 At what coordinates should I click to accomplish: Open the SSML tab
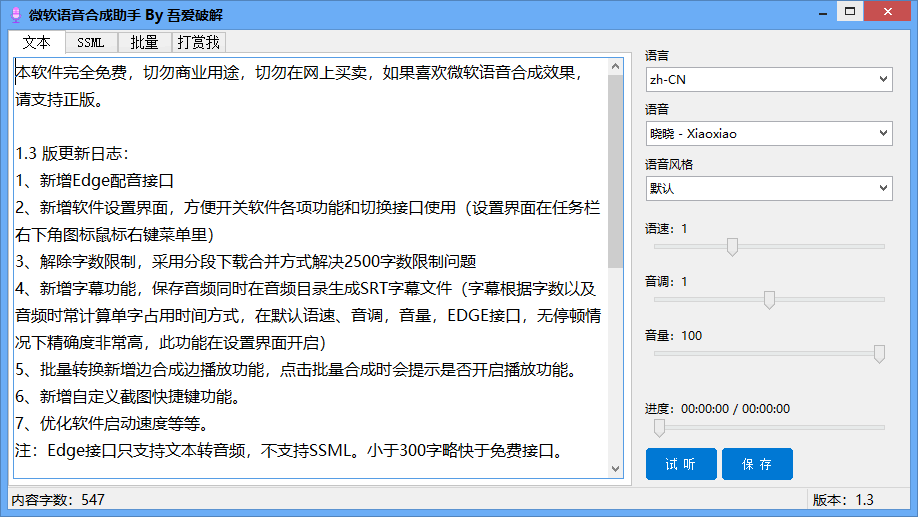click(91, 42)
